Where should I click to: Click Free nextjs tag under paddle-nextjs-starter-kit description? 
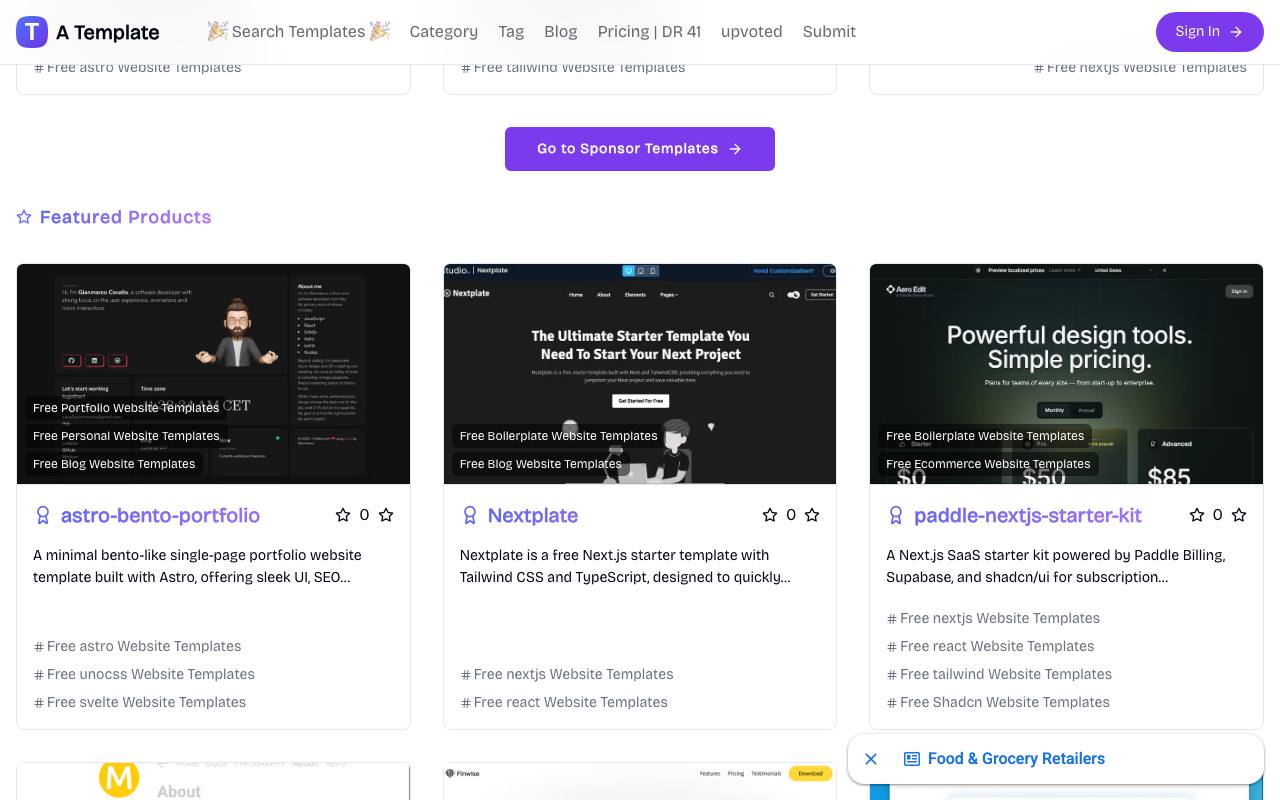993,618
